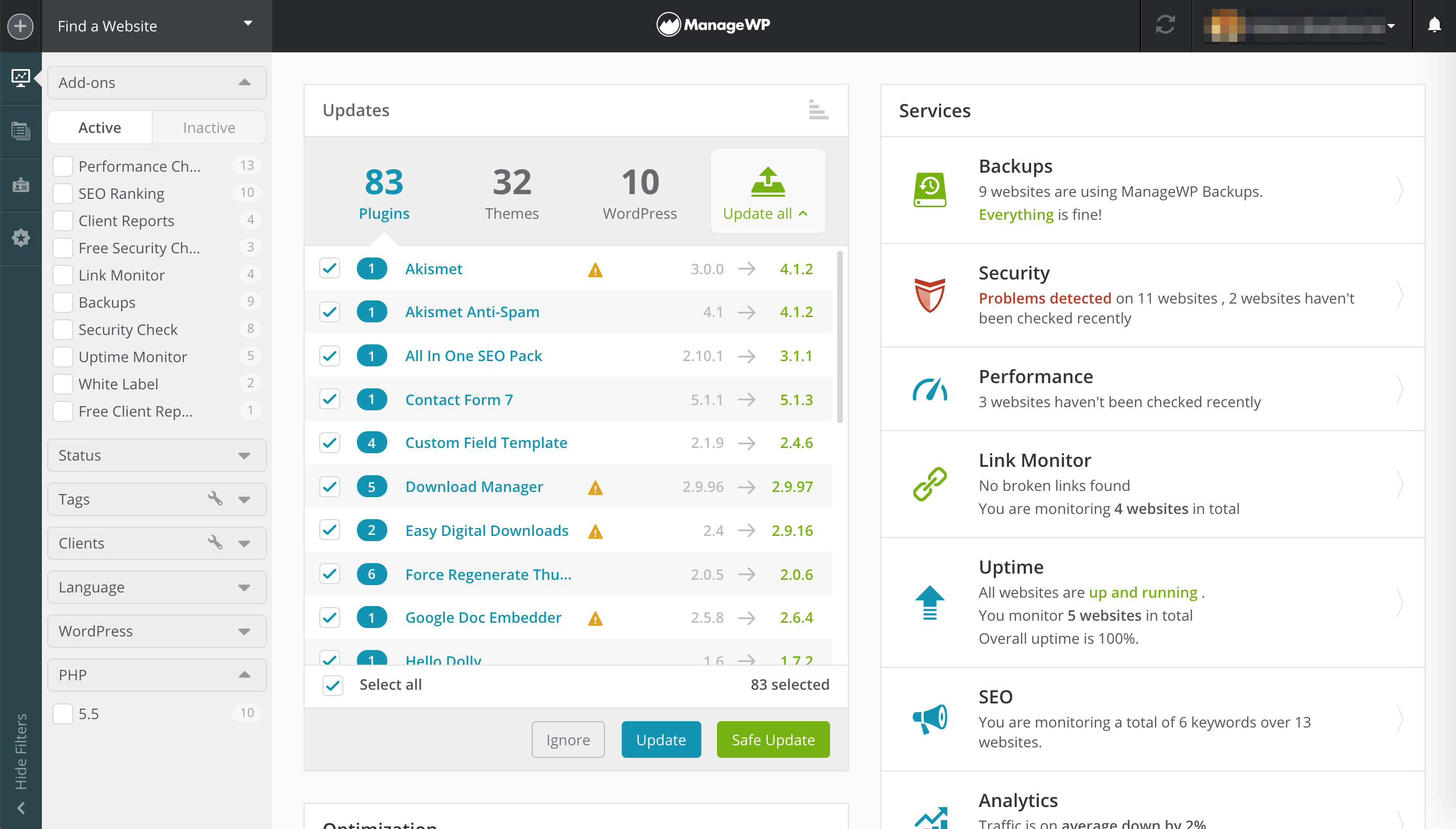
Task: Toggle the Backups add-on checkbox
Action: click(63, 302)
